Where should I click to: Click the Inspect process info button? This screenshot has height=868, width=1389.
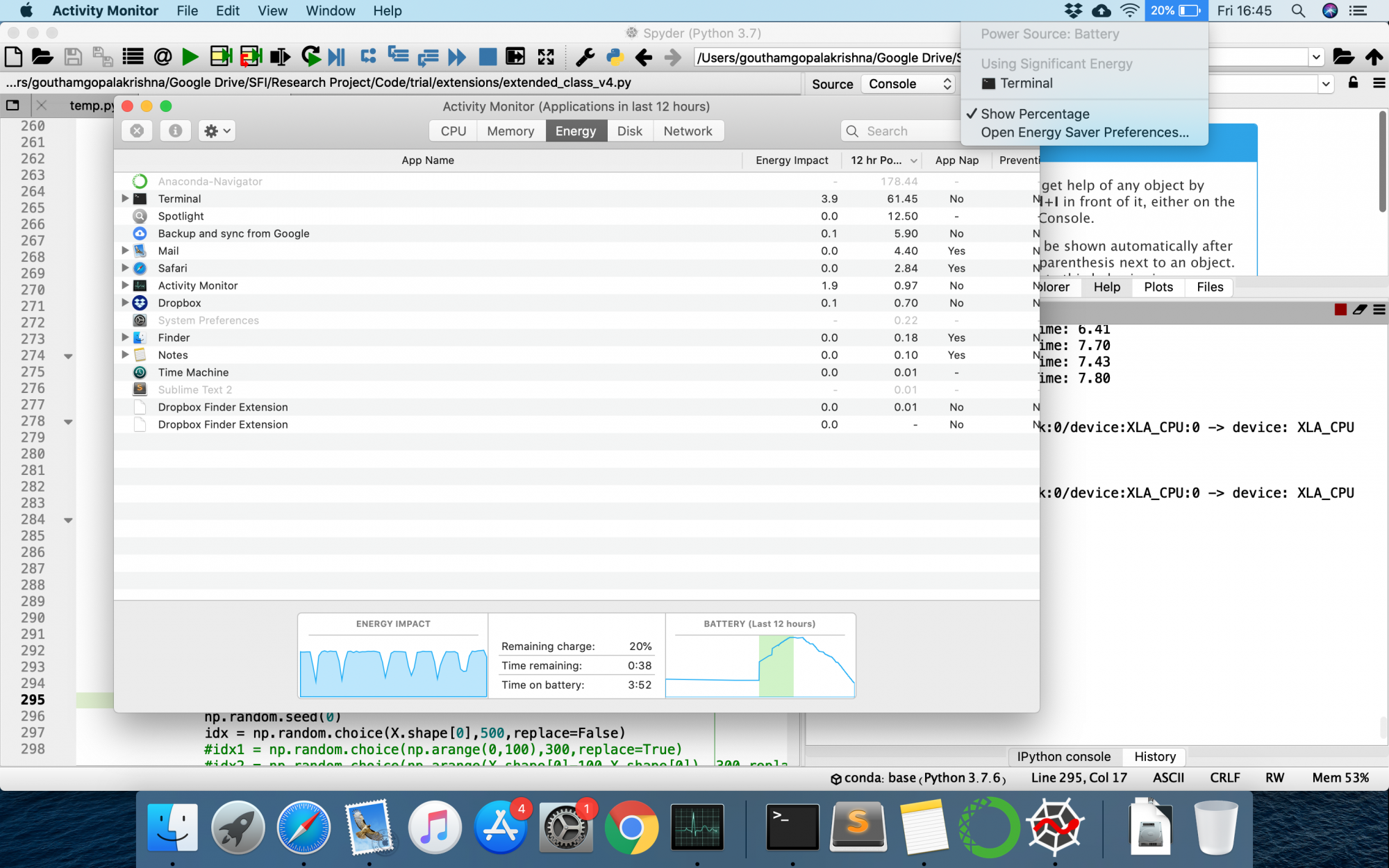point(176,131)
